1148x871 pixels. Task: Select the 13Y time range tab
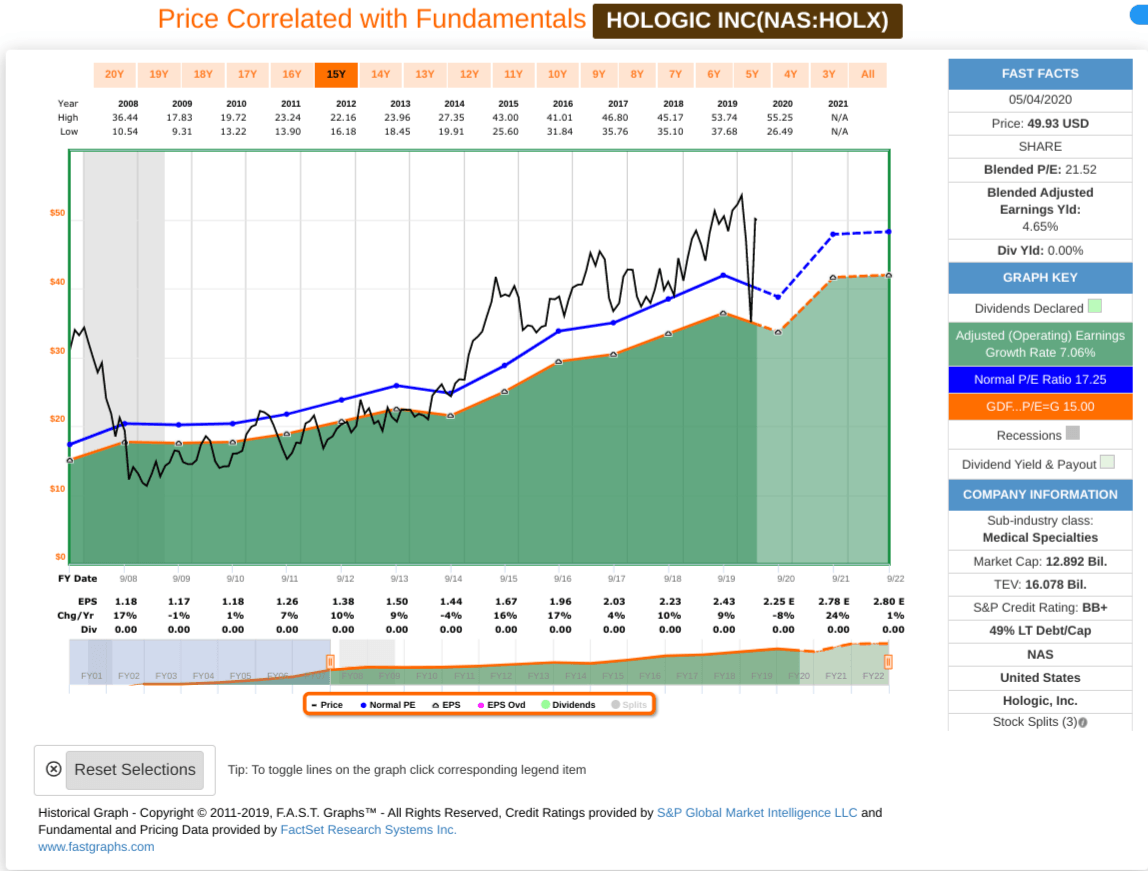[x=425, y=75]
